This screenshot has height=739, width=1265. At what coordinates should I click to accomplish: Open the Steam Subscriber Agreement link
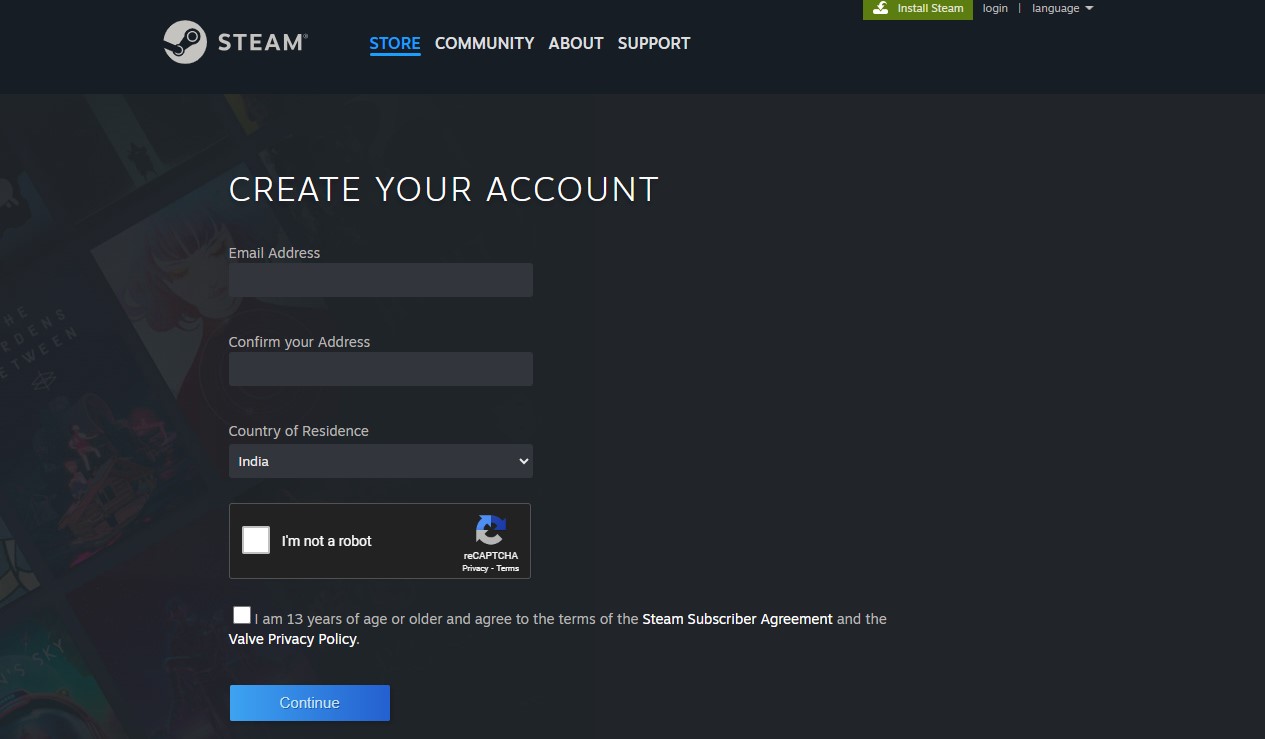[737, 619]
